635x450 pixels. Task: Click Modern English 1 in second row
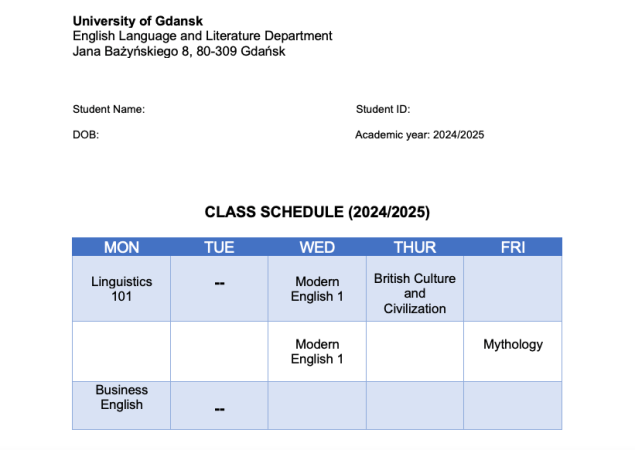click(x=317, y=351)
